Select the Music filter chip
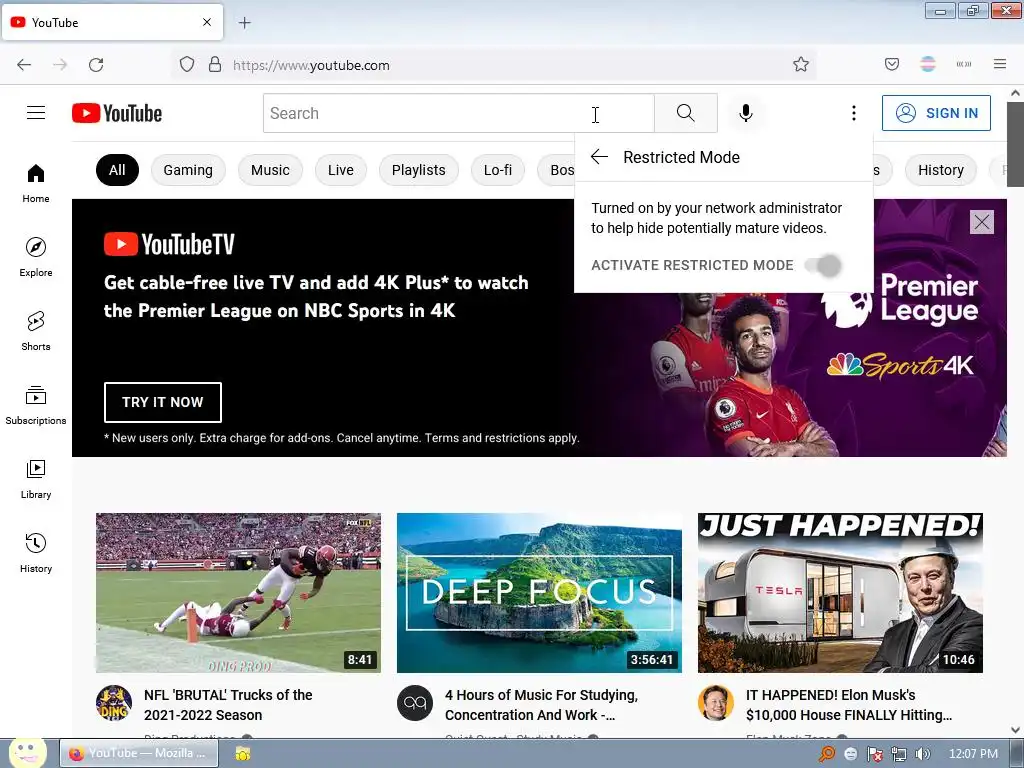 click(x=270, y=170)
